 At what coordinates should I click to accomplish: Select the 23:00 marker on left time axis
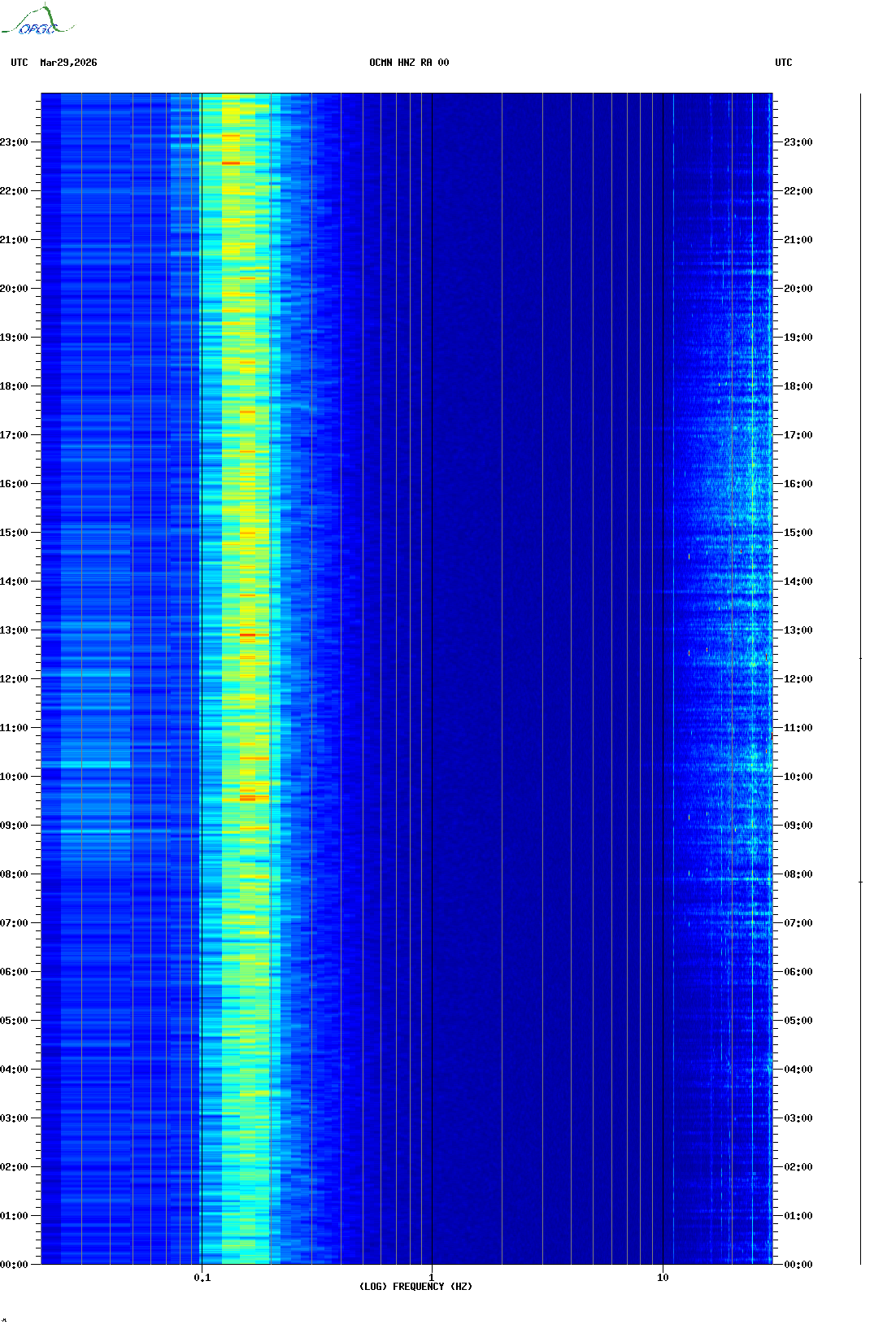[14, 142]
